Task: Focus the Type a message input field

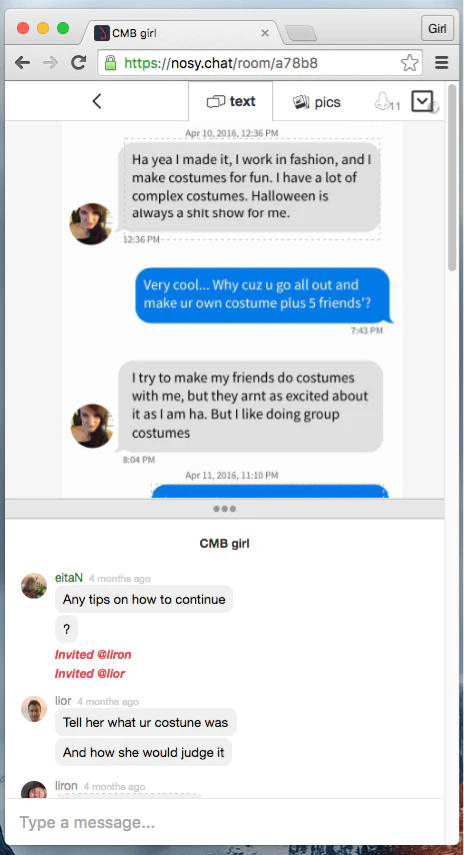Action: click(x=225, y=822)
